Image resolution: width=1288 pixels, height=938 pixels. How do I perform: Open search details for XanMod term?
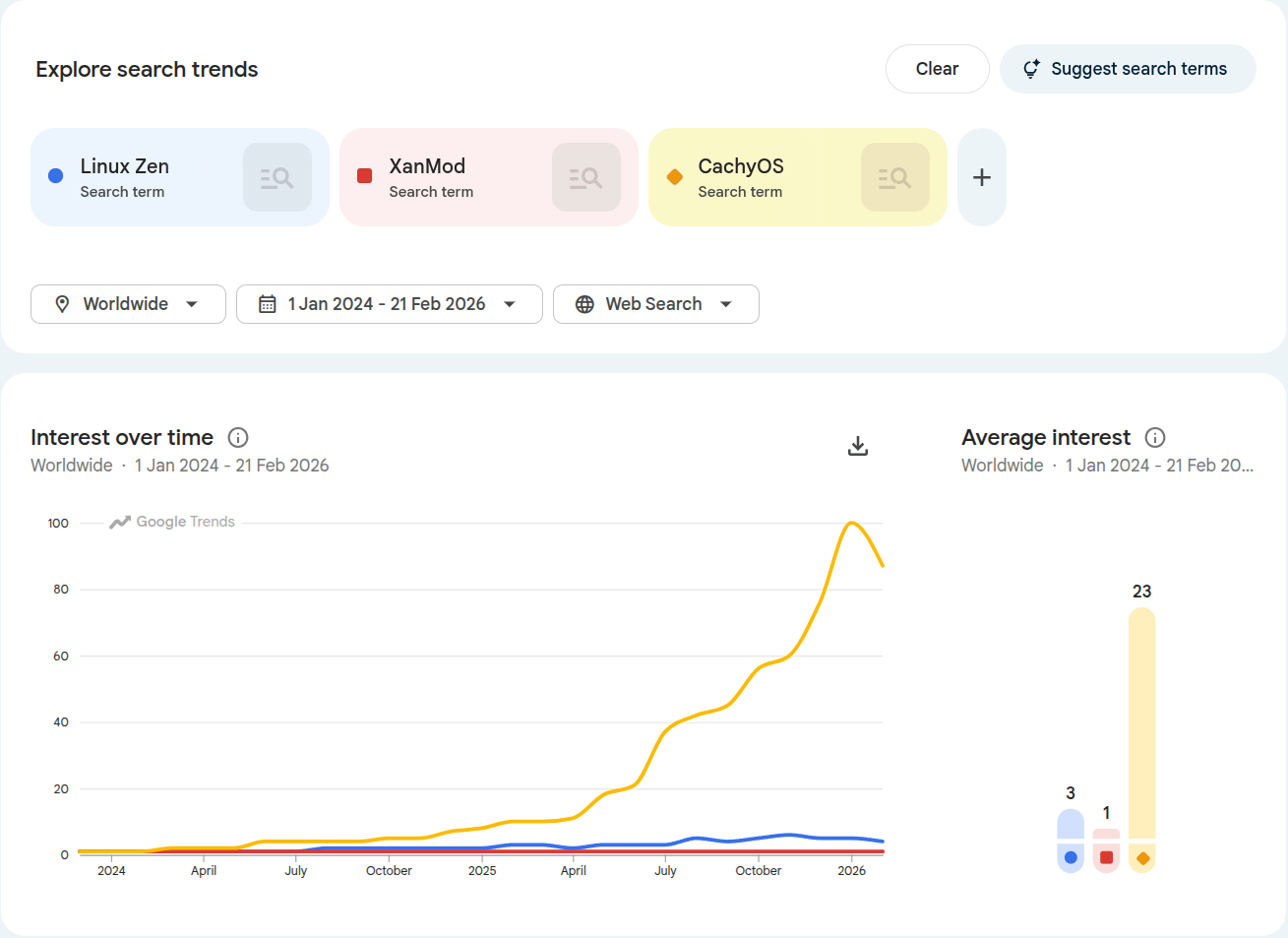[x=585, y=177]
